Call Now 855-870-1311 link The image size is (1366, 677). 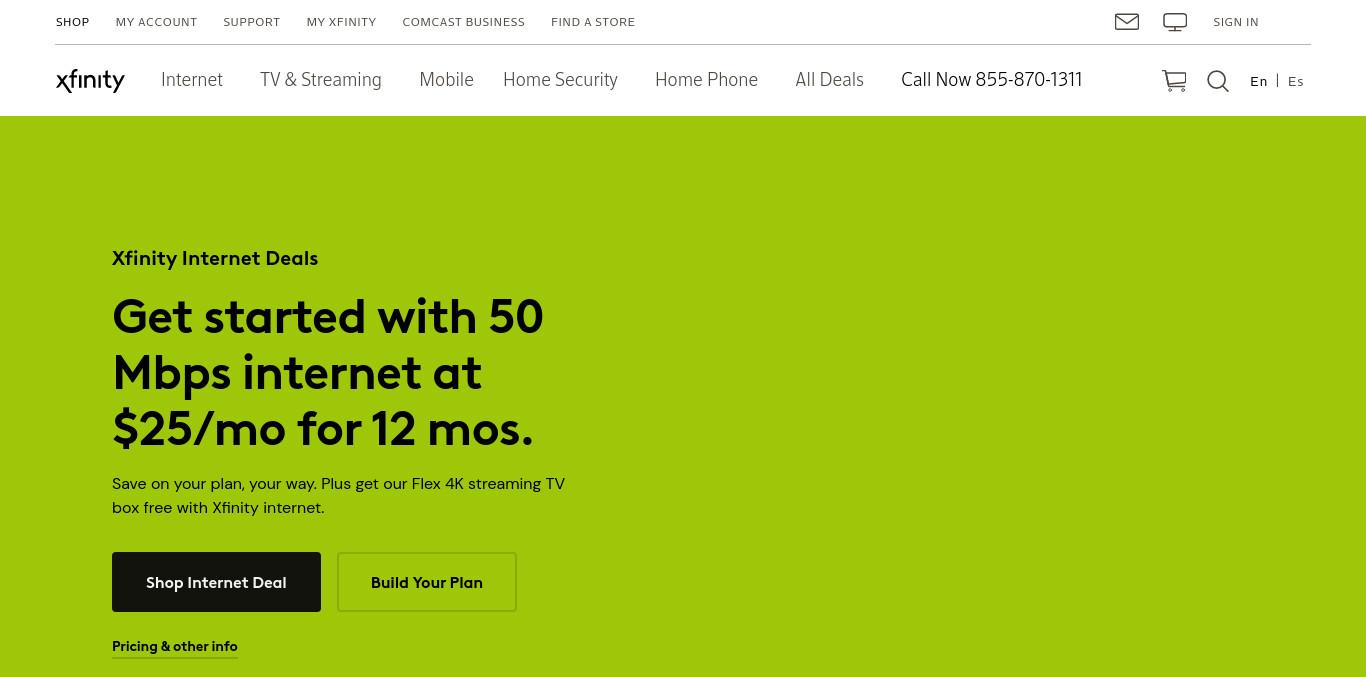pyautogui.click(x=991, y=80)
